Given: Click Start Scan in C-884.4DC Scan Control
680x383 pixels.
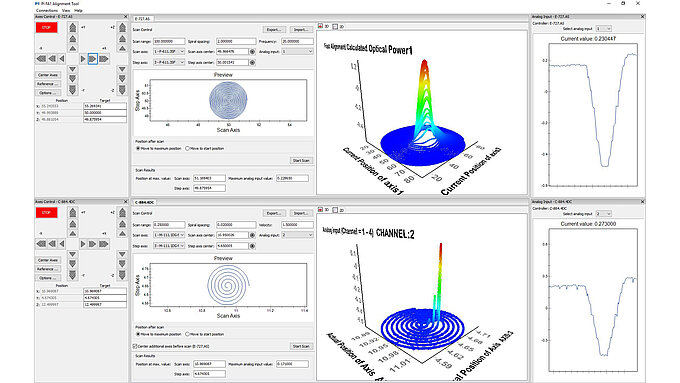Looking at the screenshot, I should pyautogui.click(x=301, y=346).
